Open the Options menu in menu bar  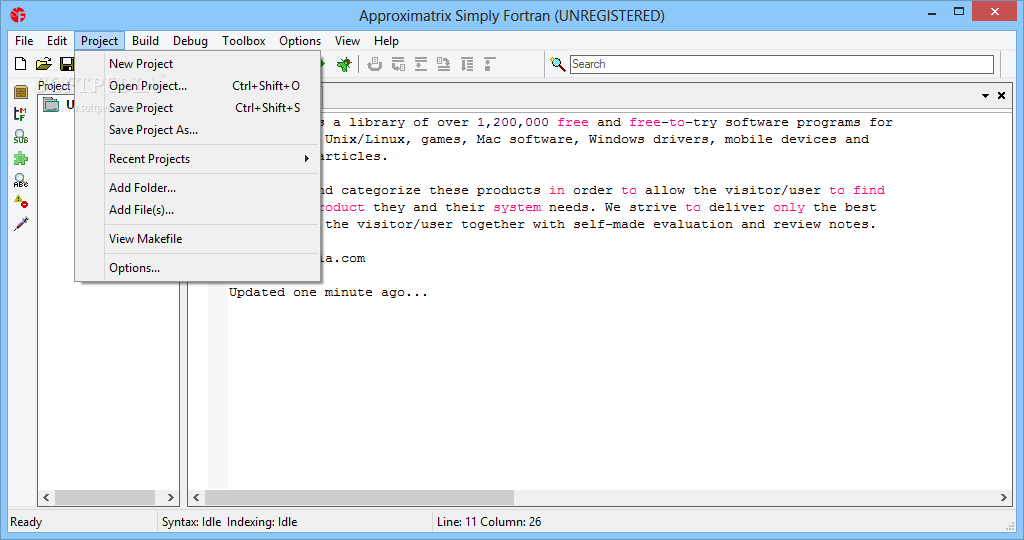tap(300, 40)
